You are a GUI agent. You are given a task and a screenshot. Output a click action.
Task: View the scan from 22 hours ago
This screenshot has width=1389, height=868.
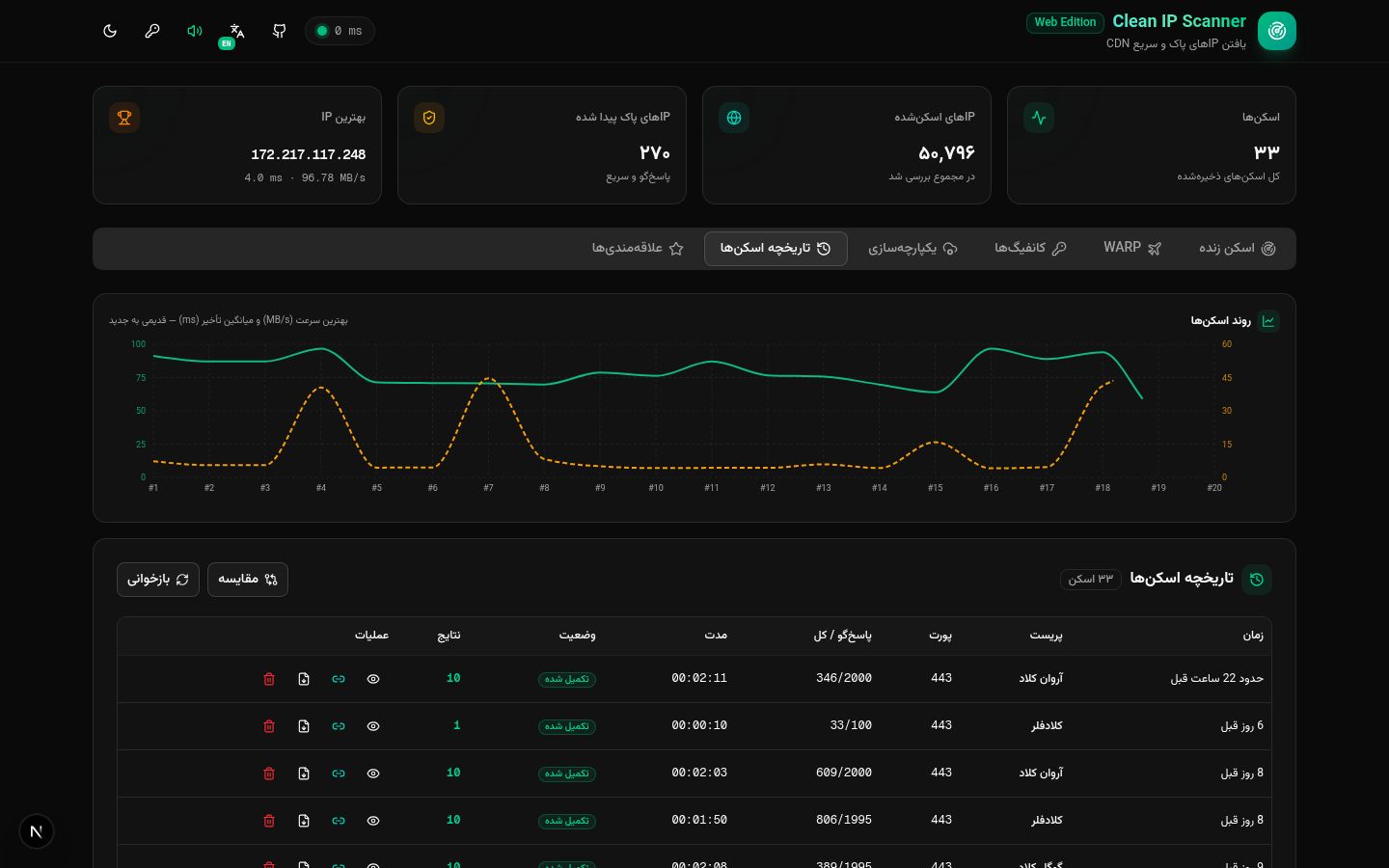click(373, 679)
